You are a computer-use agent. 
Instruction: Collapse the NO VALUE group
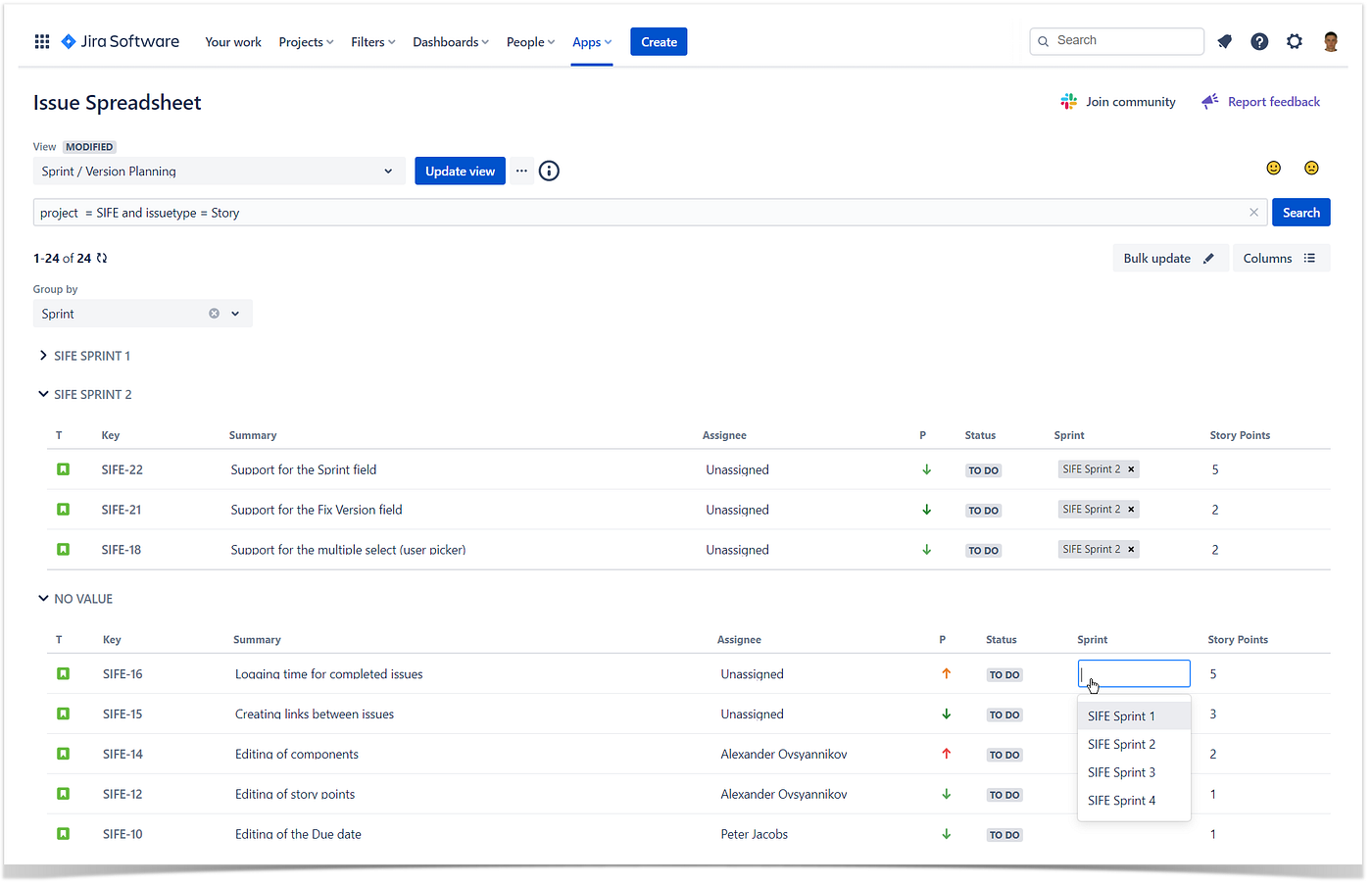point(43,599)
